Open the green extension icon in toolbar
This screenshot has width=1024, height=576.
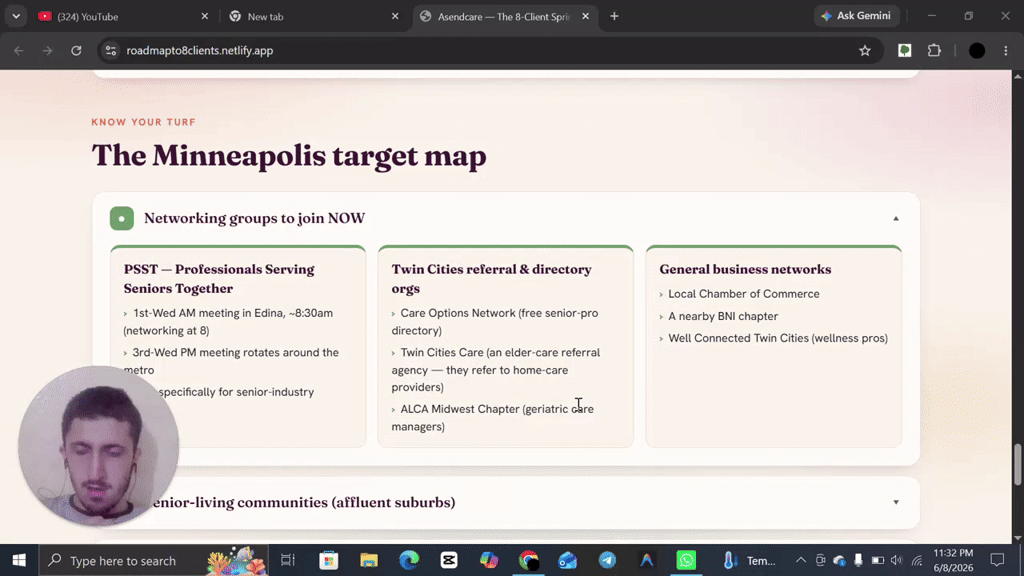click(904, 50)
